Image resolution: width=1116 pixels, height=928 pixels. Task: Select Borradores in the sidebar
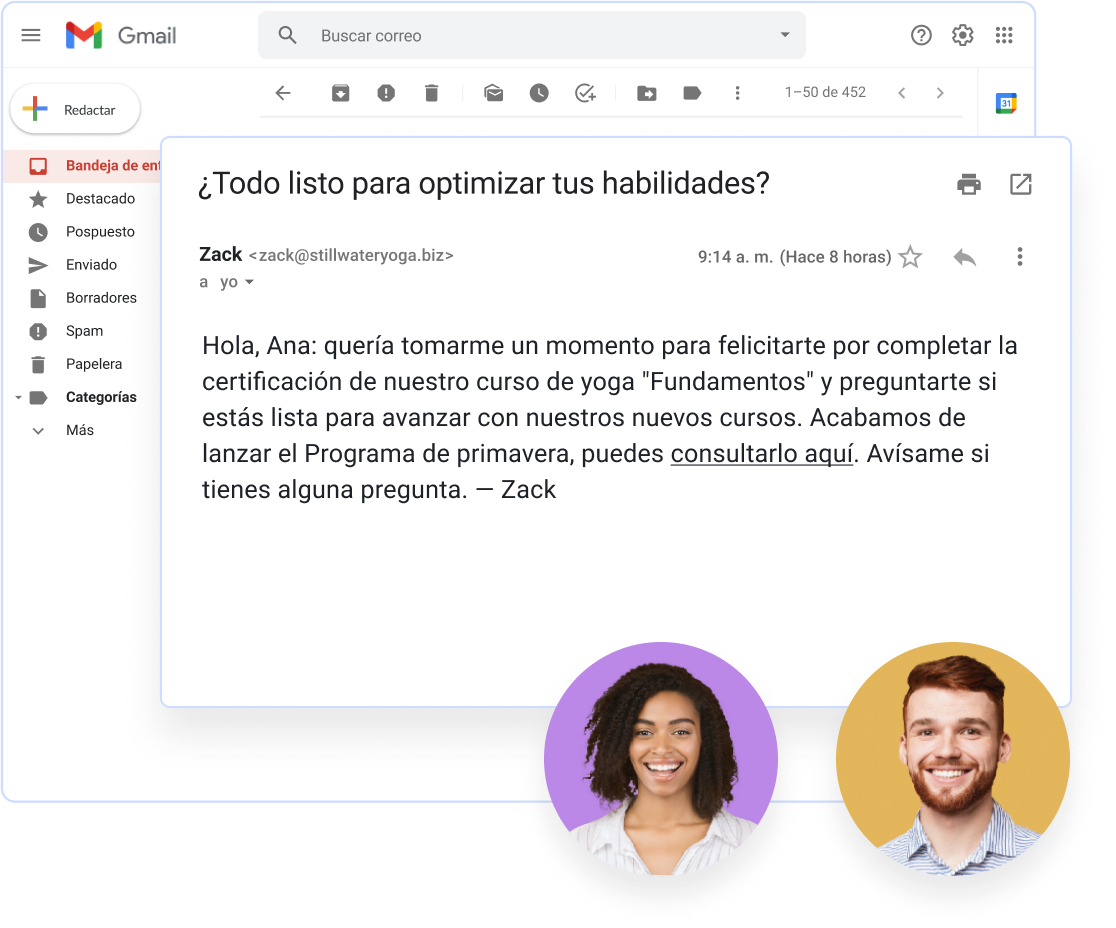(x=100, y=298)
